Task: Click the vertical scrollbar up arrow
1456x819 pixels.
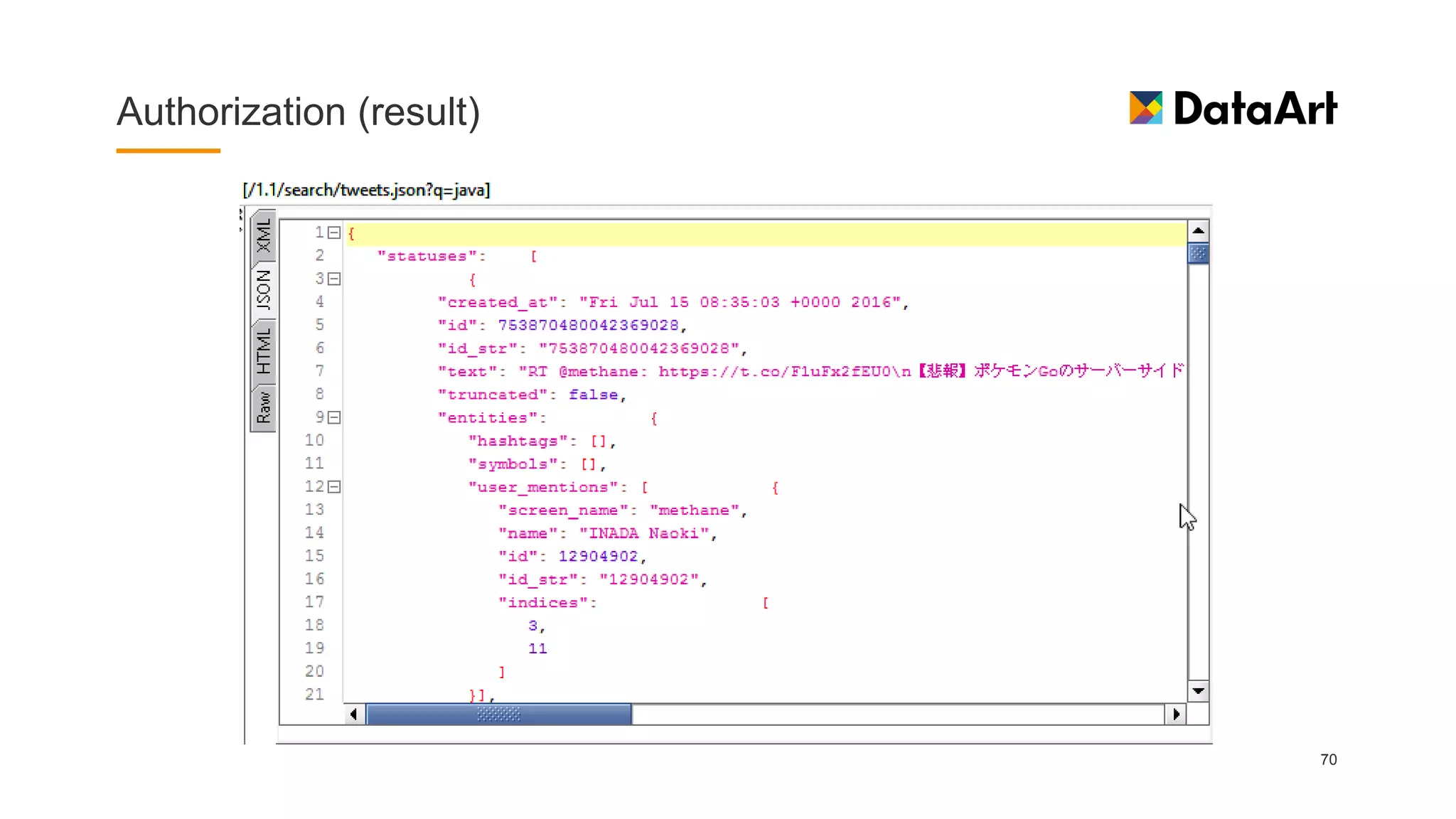Action: click(1198, 231)
